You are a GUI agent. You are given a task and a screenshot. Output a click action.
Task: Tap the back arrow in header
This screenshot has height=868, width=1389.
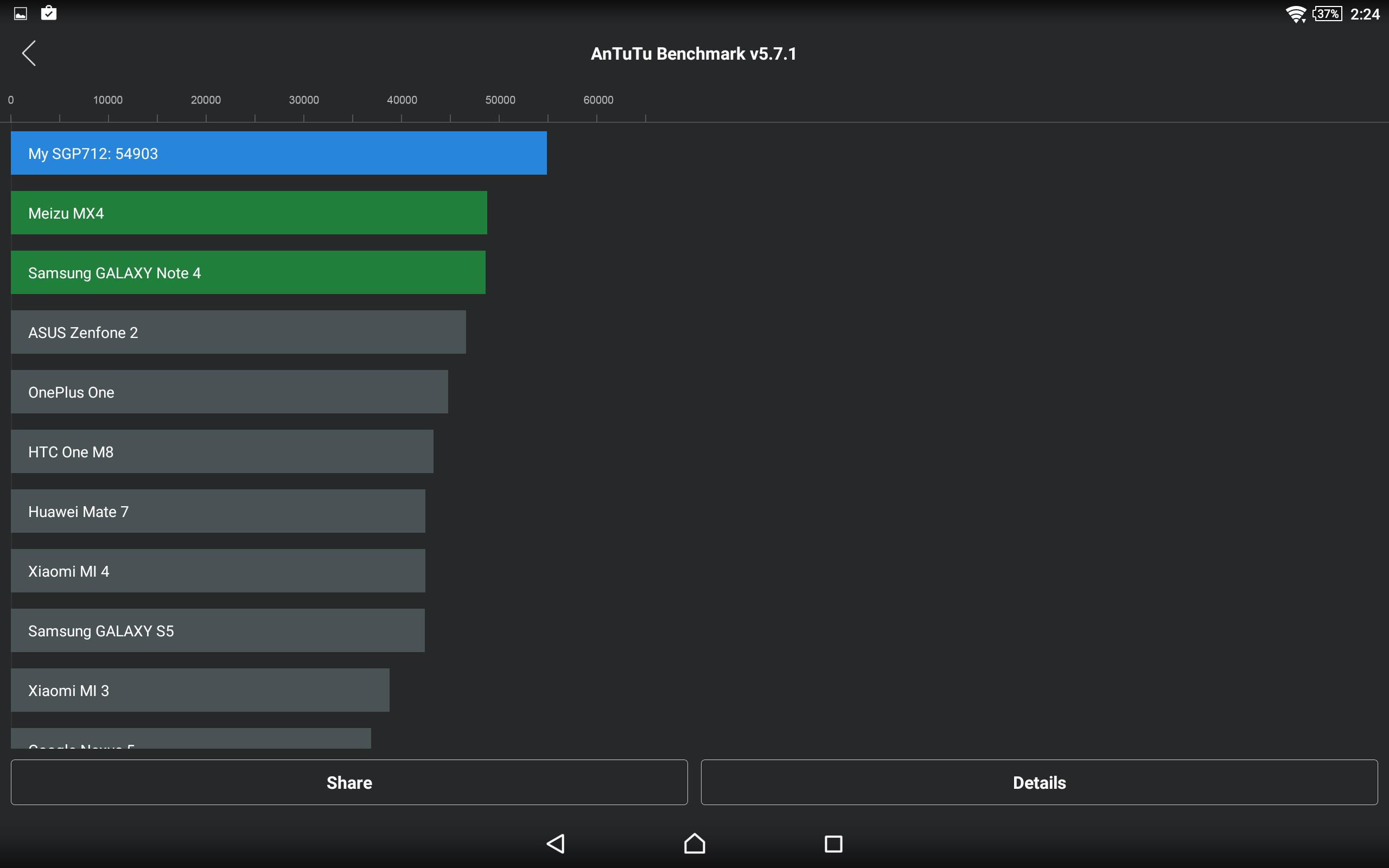point(29,53)
